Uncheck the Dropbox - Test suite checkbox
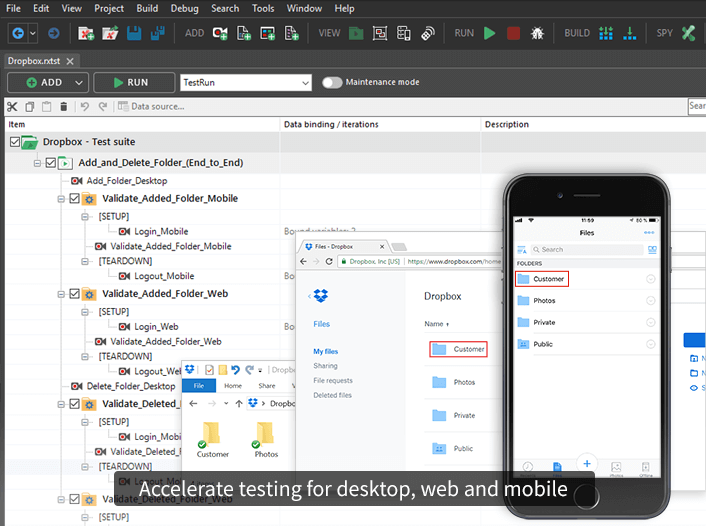This screenshot has width=706, height=526. [x=14, y=142]
